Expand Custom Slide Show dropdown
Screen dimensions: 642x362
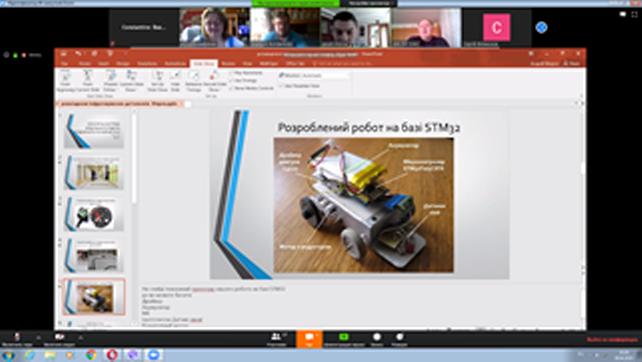[x=131, y=81]
